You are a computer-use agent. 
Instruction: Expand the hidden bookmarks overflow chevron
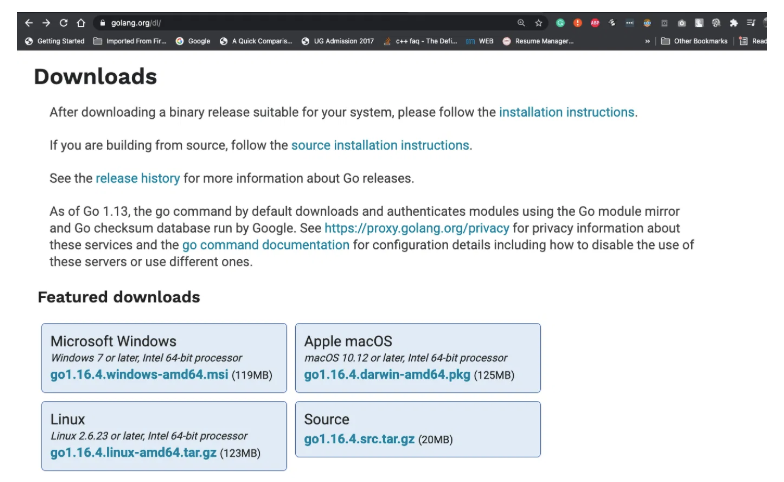(648, 41)
